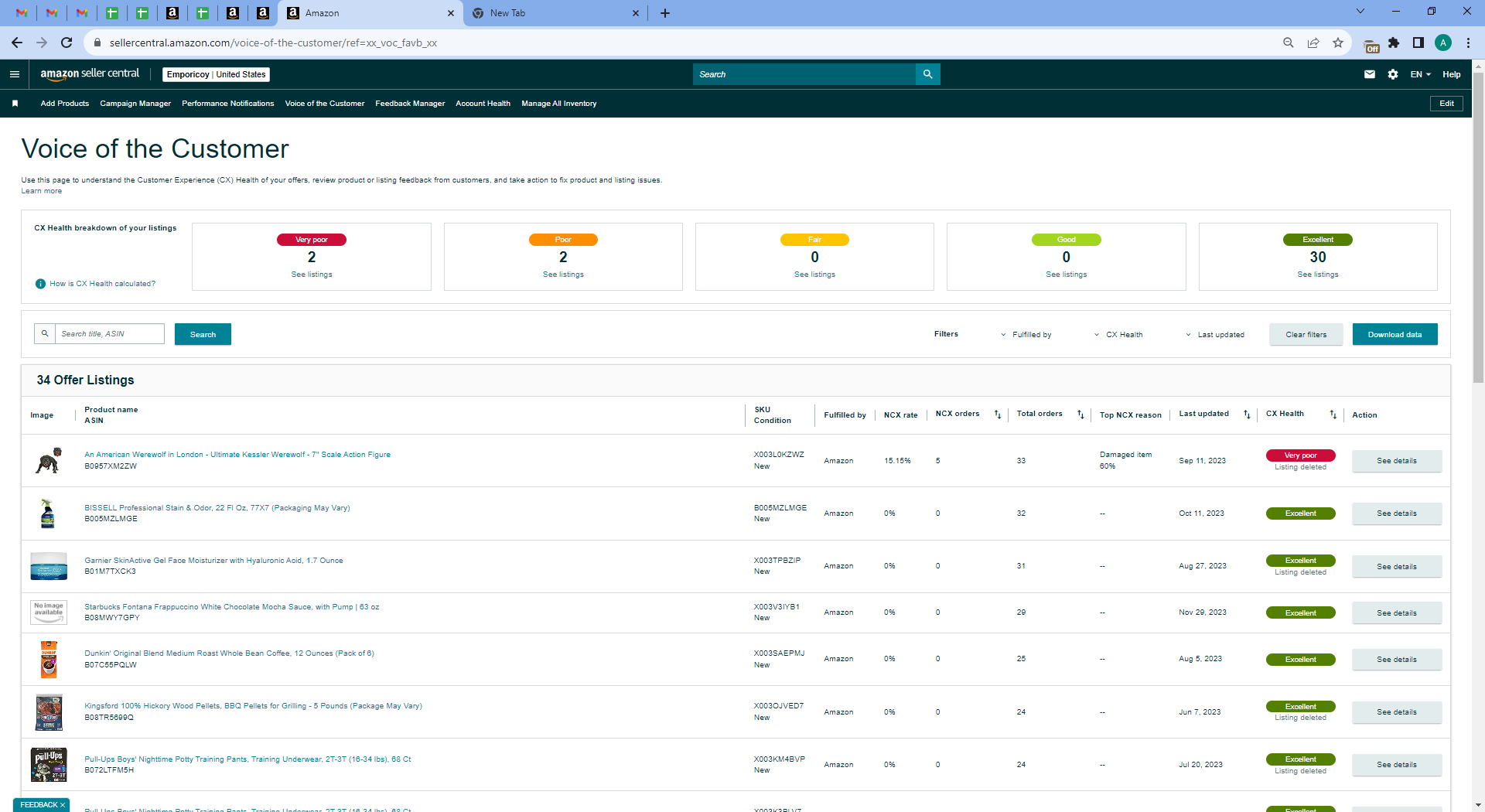
Task: Focus the top Seller Central search box
Action: click(804, 74)
